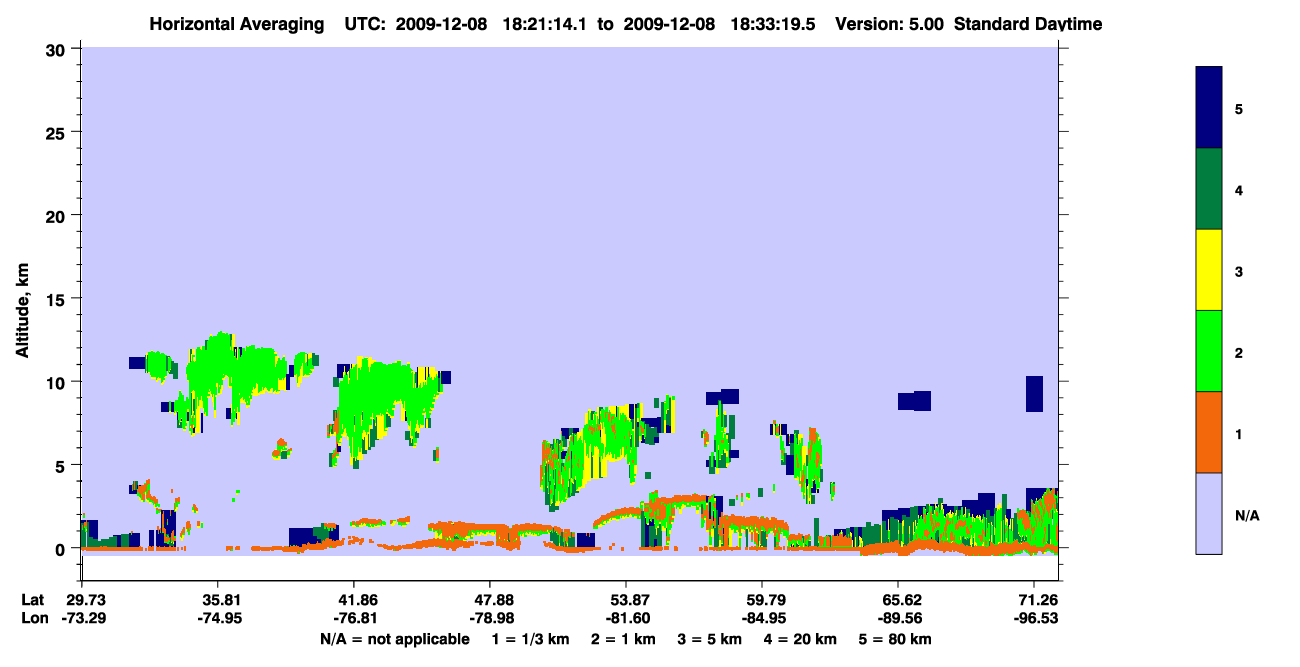Click colorbar number label 1
This screenshot has width=1300, height=667.
tap(1239, 433)
